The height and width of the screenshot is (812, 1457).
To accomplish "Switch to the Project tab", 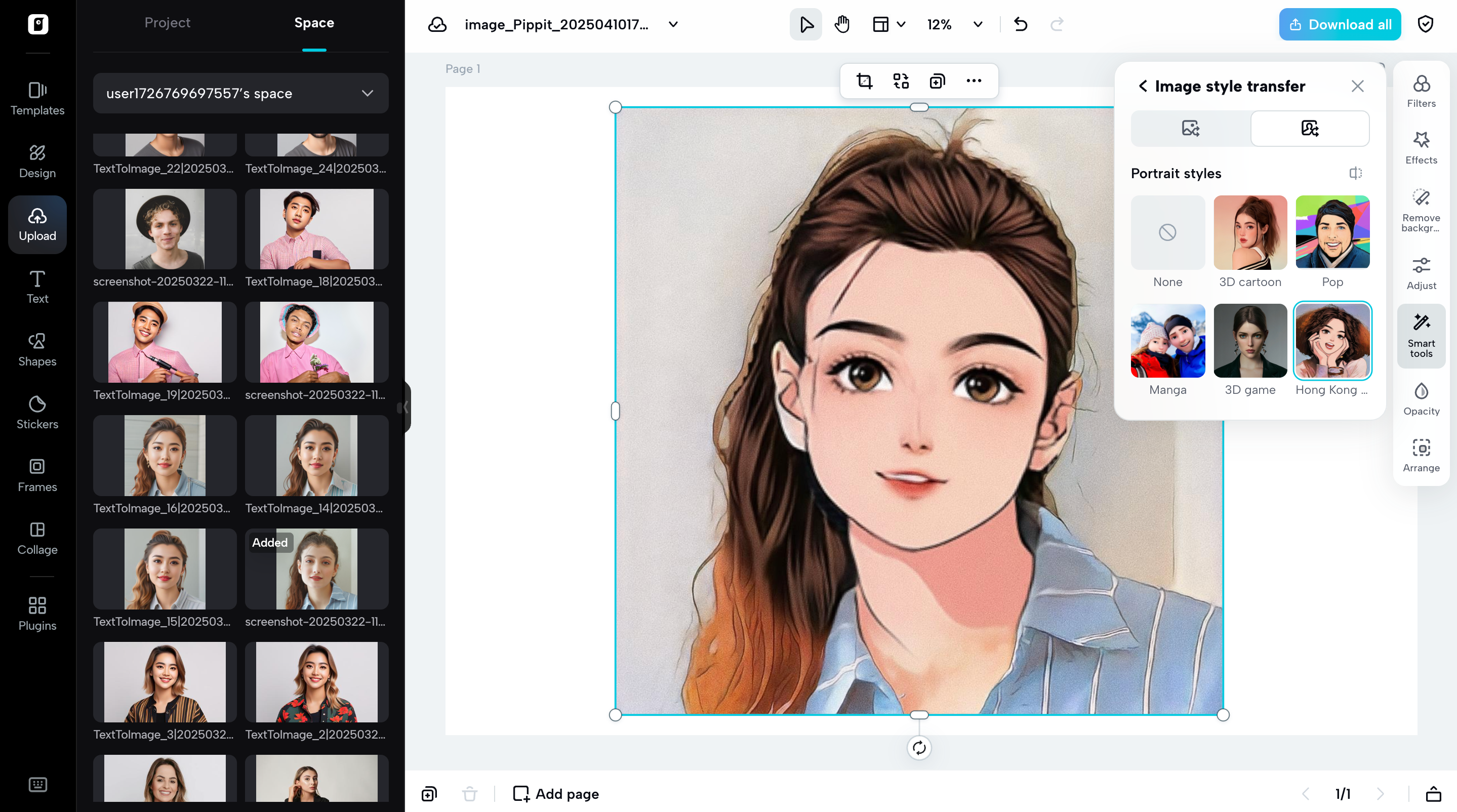I will click(x=167, y=23).
